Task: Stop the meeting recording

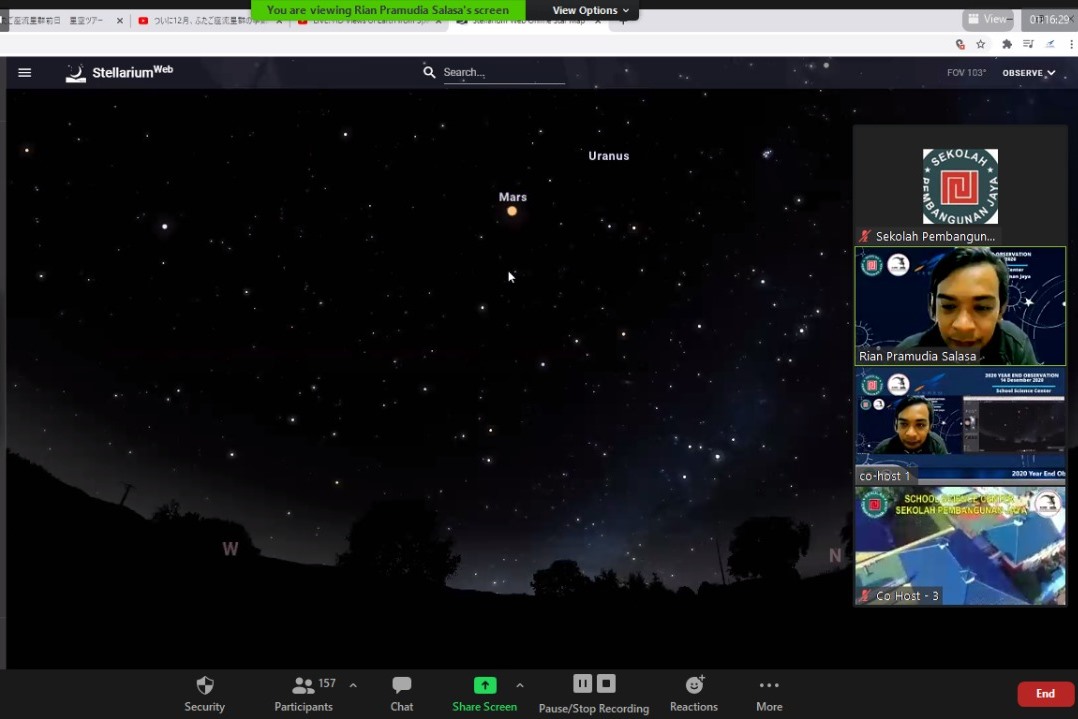Action: [606, 684]
